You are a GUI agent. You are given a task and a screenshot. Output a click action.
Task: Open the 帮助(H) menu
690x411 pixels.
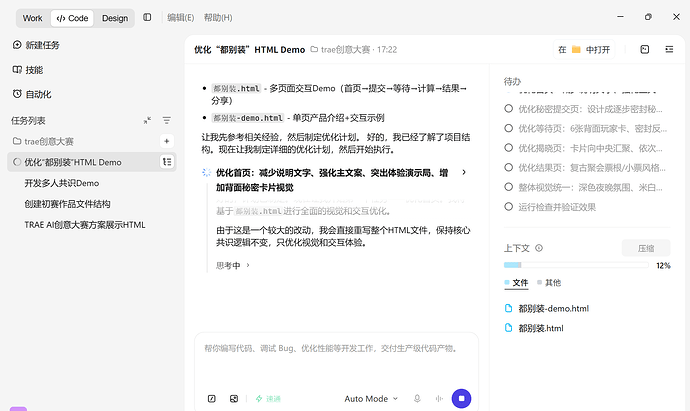[218, 18]
